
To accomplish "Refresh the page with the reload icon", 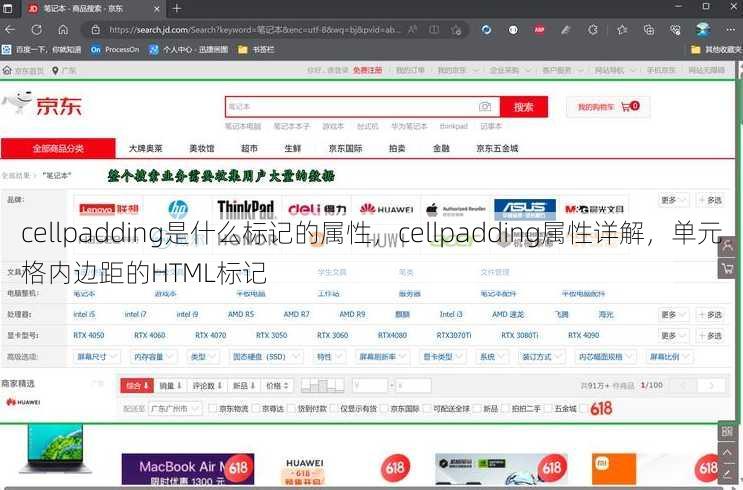I will [36, 30].
